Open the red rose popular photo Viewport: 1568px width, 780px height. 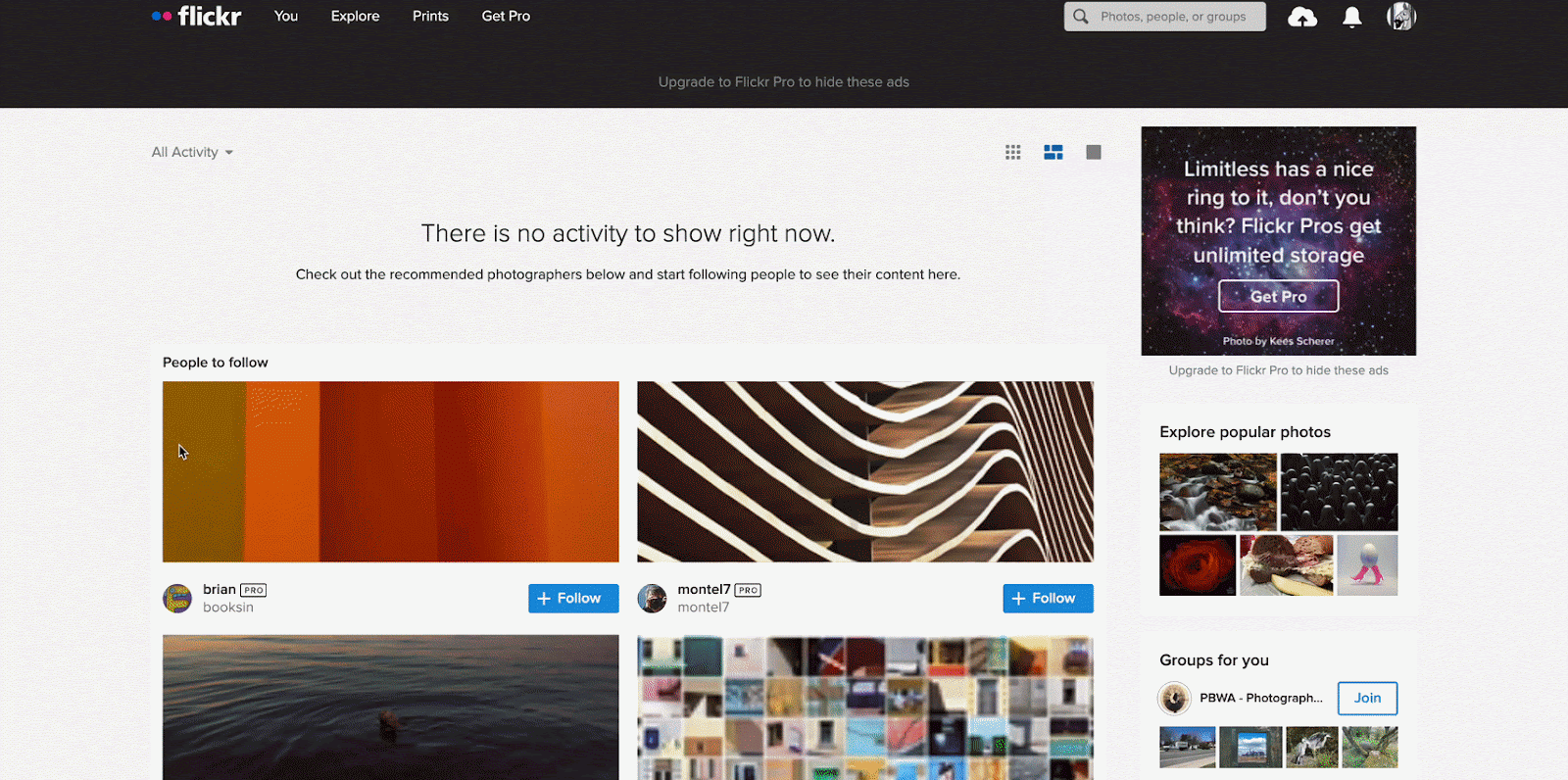point(1198,565)
